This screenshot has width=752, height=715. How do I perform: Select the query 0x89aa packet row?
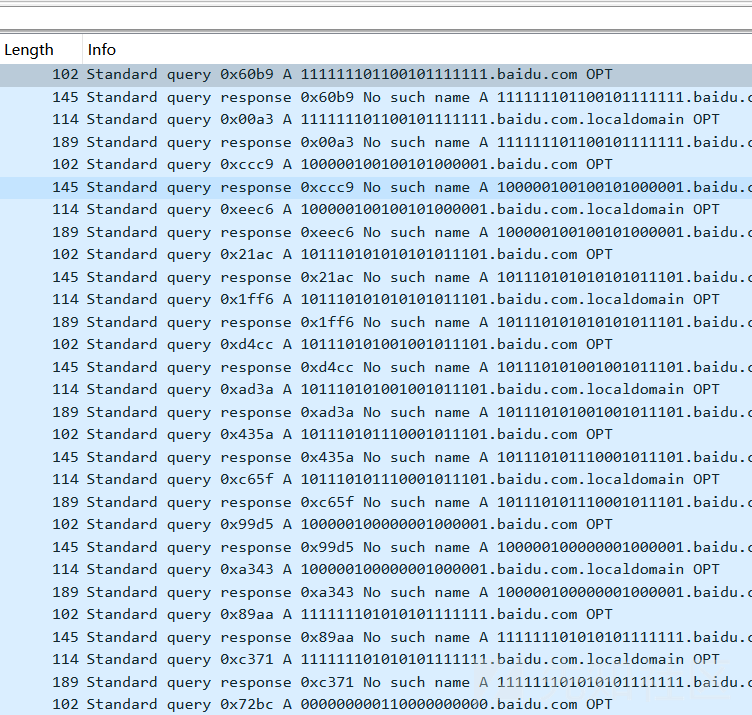[376, 615]
